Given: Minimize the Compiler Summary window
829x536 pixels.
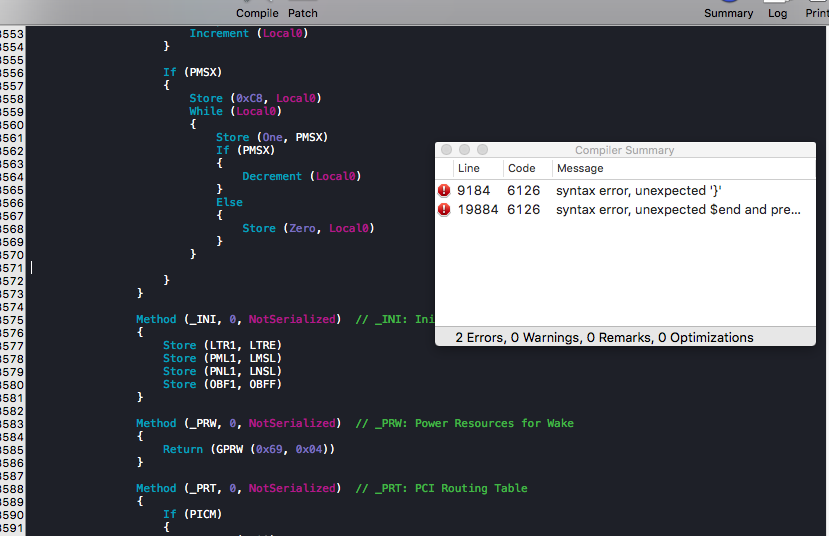Looking at the screenshot, I should (464, 150).
